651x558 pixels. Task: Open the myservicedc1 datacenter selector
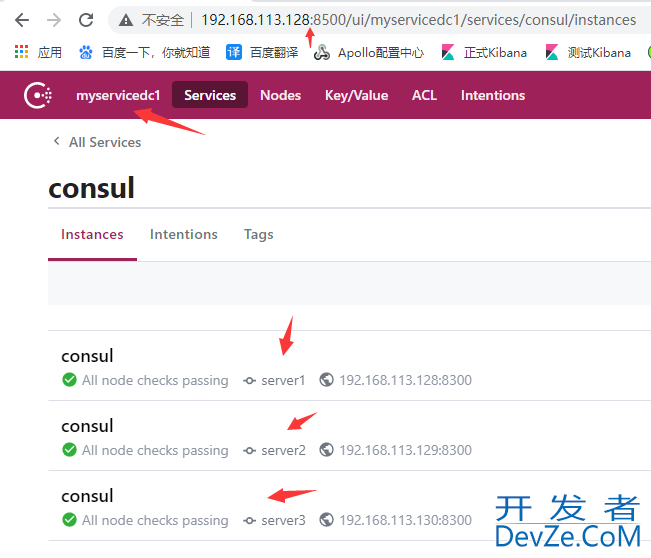(118, 95)
